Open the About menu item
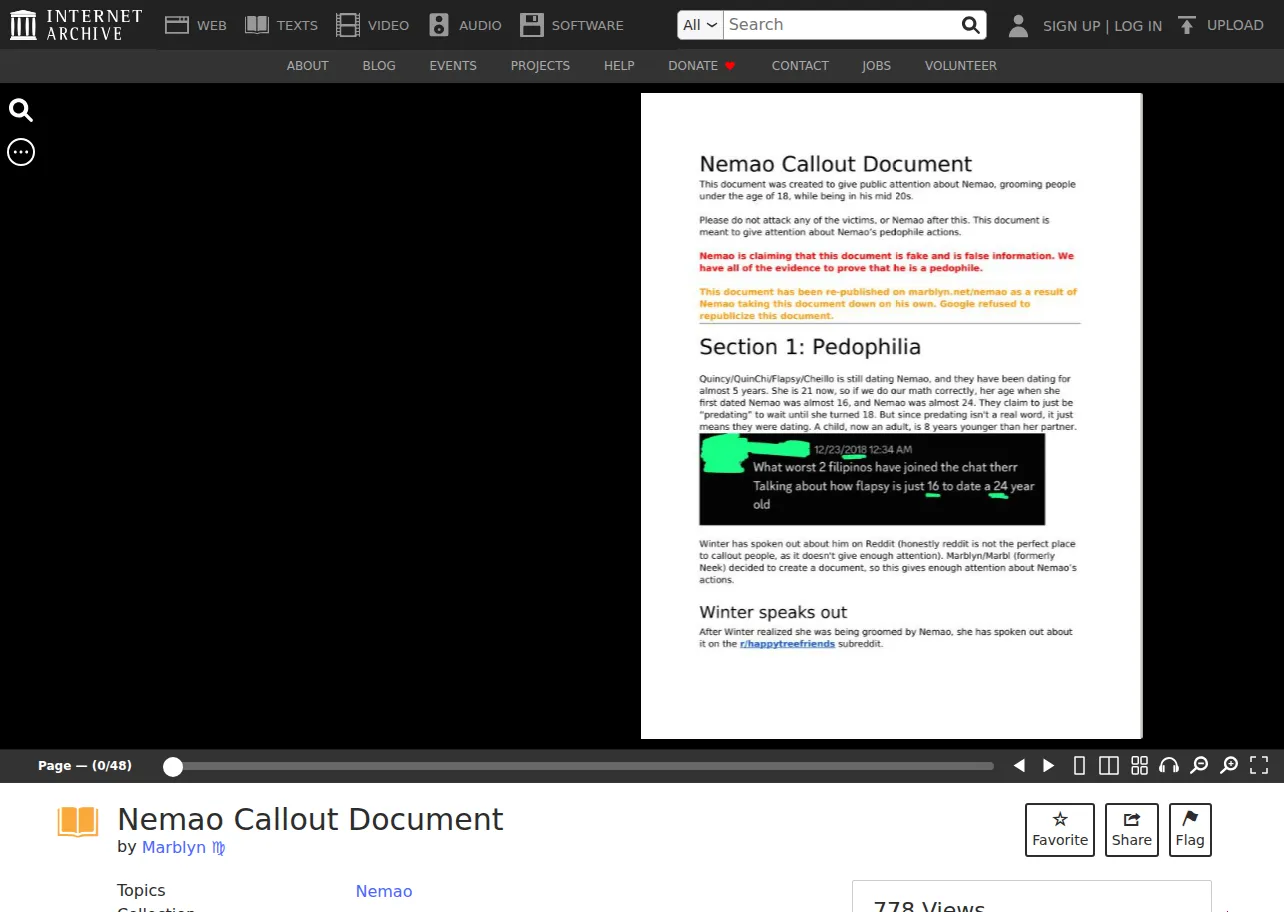1284x912 pixels. [x=308, y=66]
